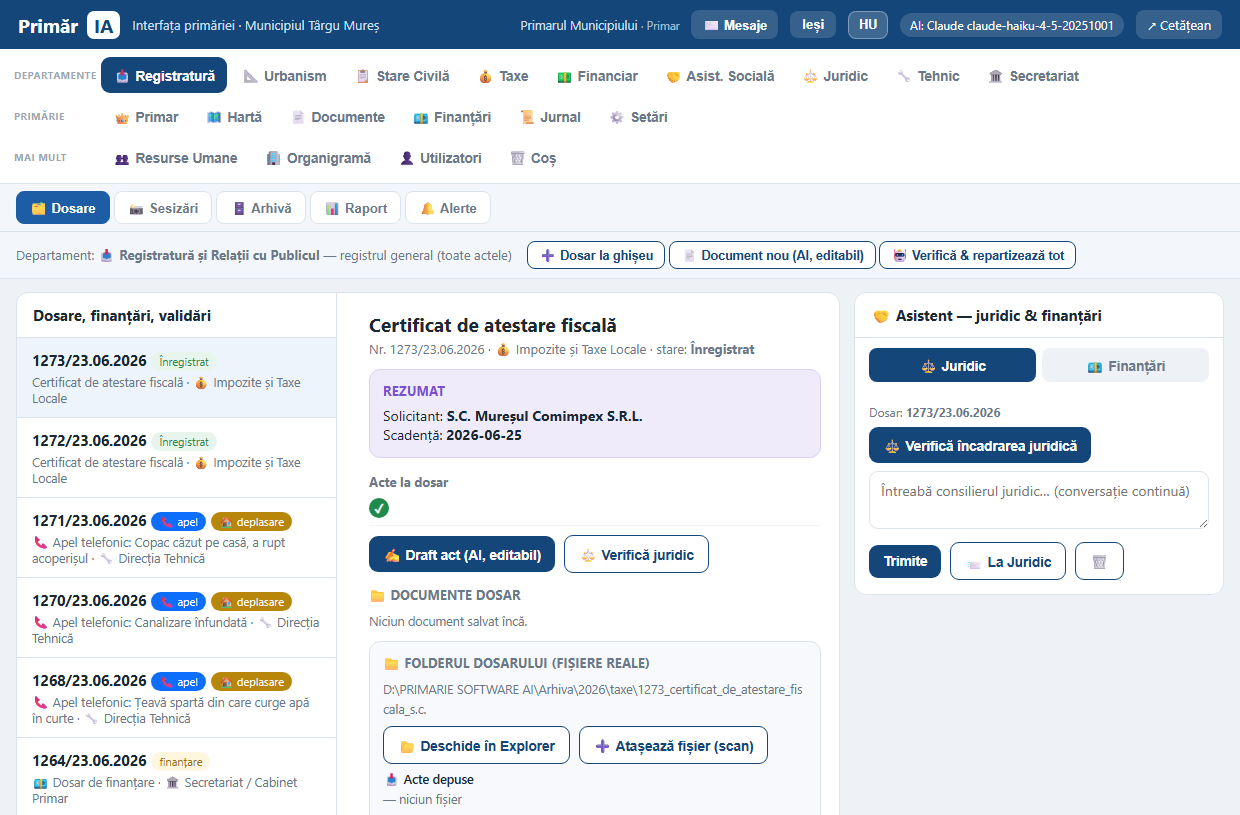Switch to the Arhivă tab
Screen dimensions: 1240x815
tap(261, 208)
